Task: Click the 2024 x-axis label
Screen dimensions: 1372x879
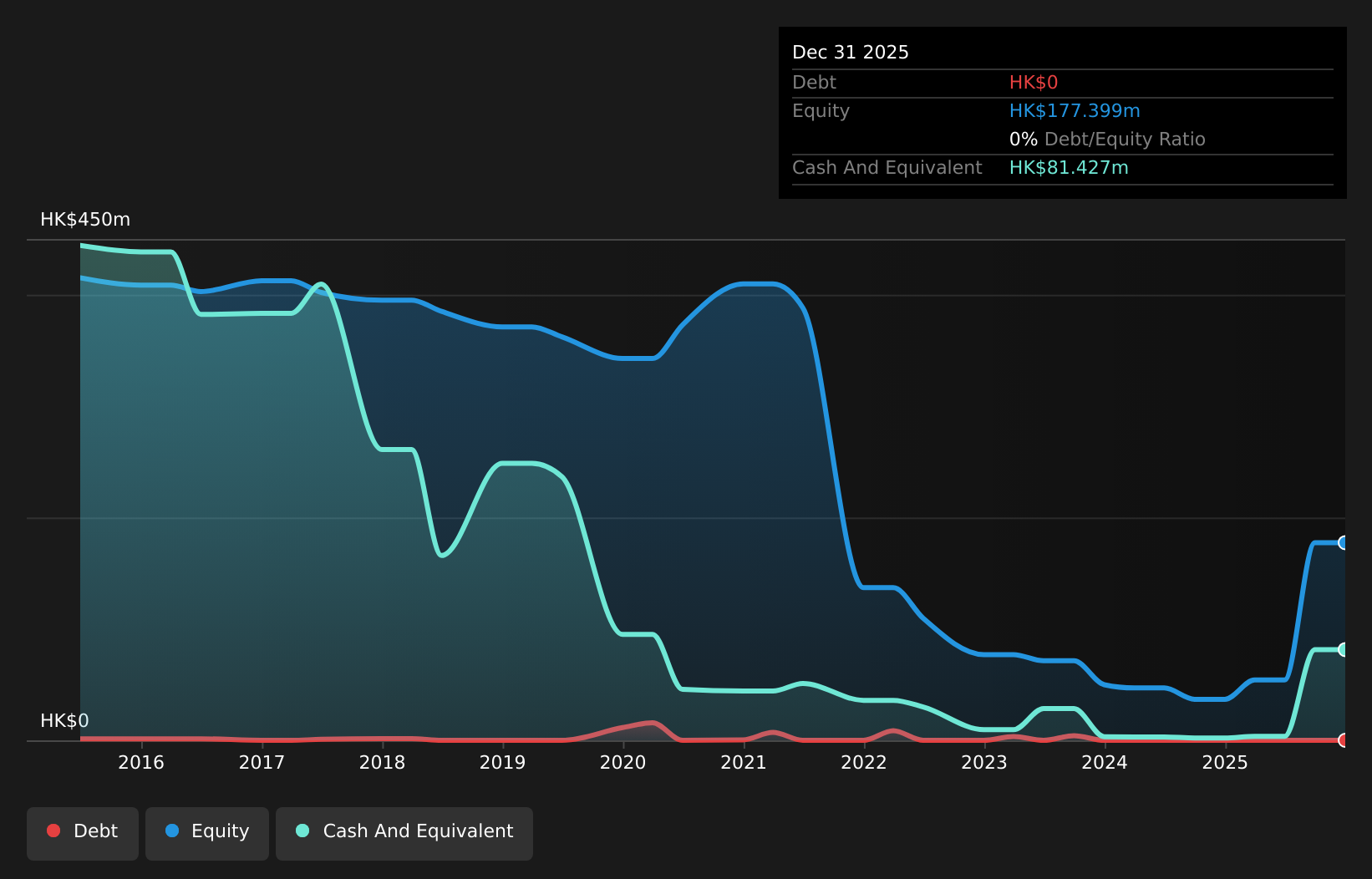Action: [1105, 762]
